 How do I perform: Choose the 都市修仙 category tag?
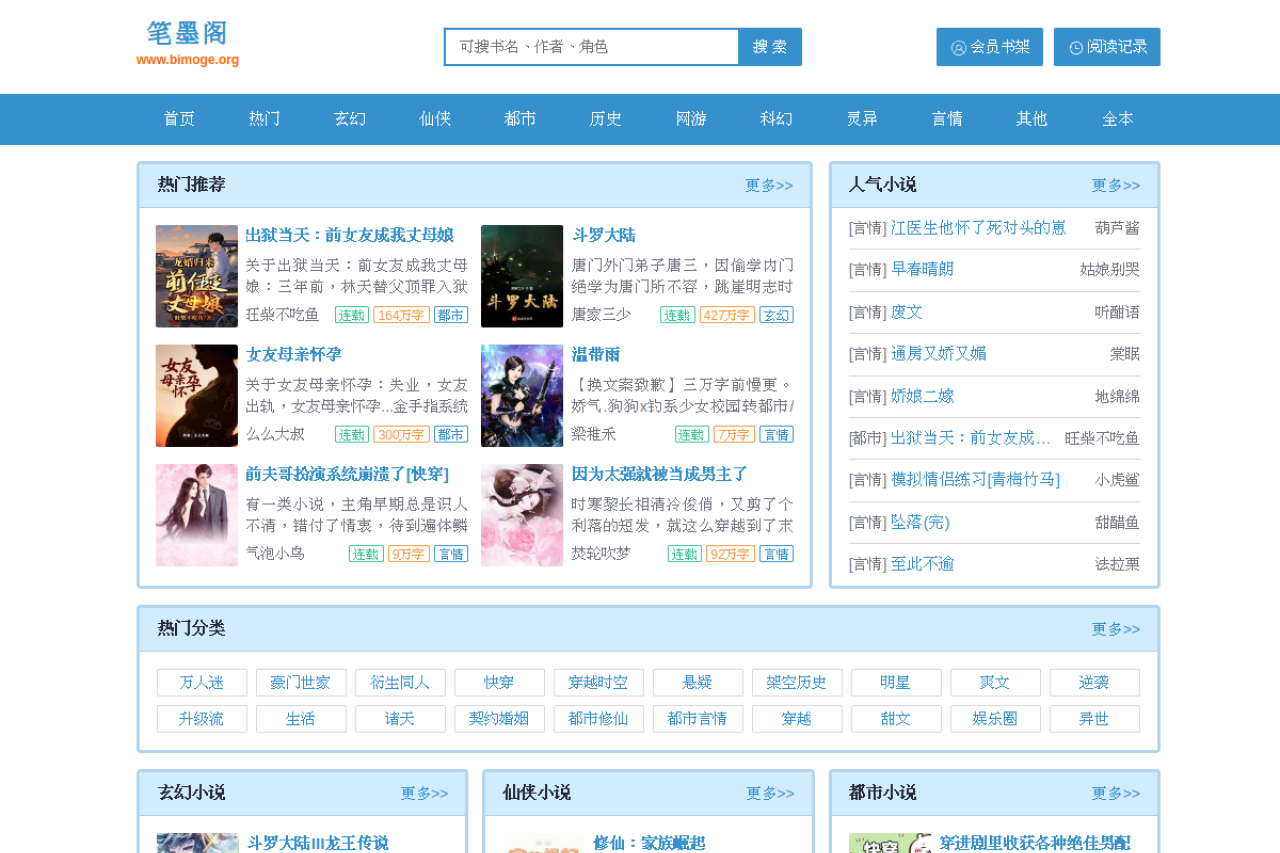point(598,719)
